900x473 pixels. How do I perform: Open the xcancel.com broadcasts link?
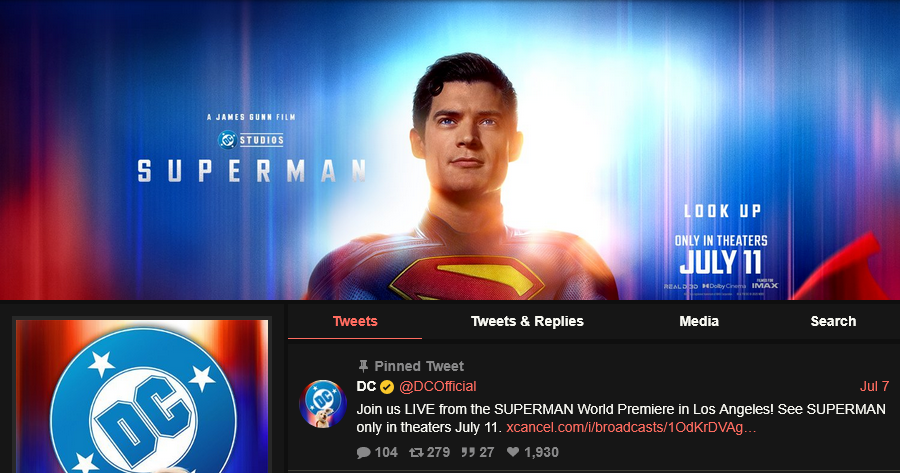point(631,428)
